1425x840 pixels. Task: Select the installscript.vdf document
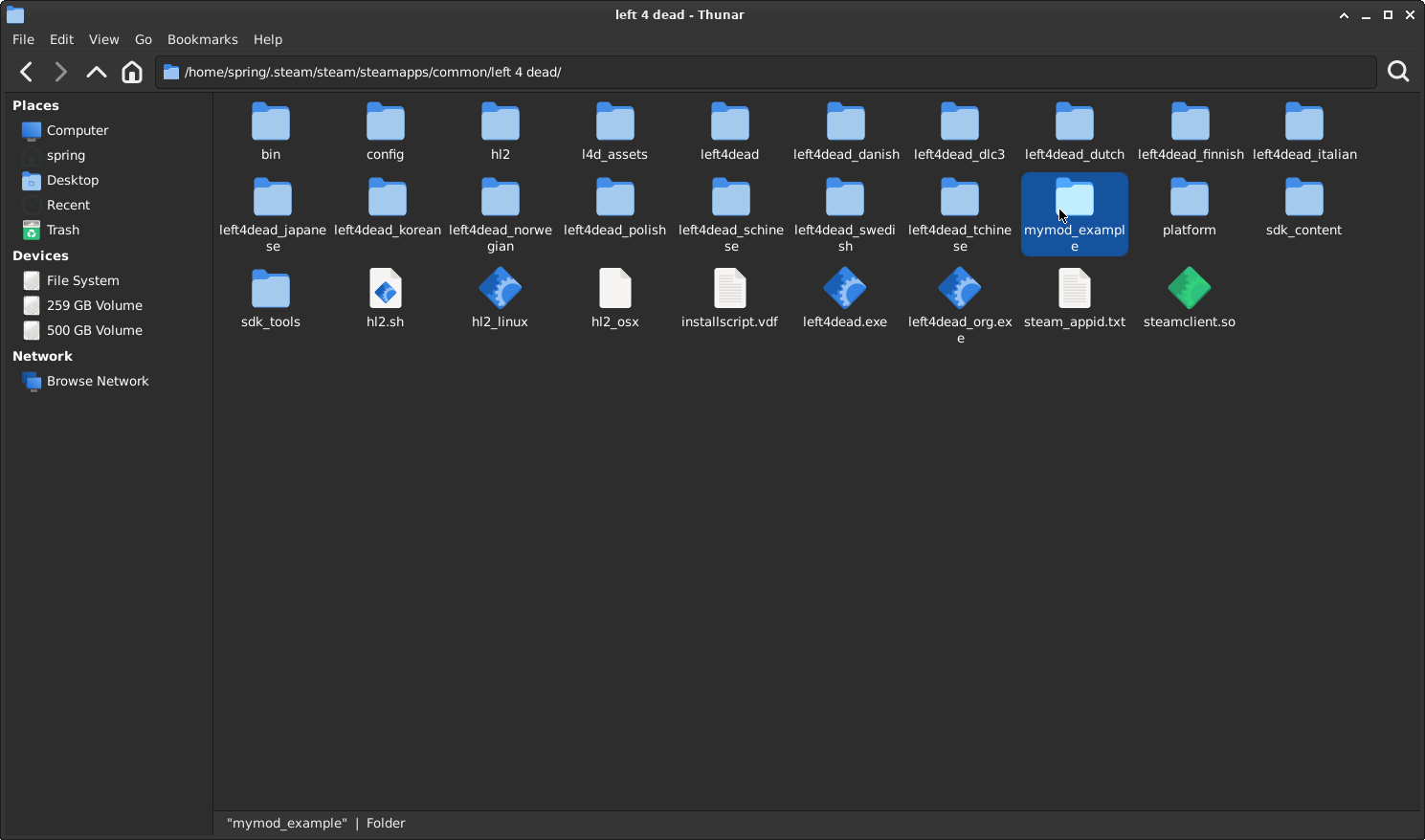[729, 289]
